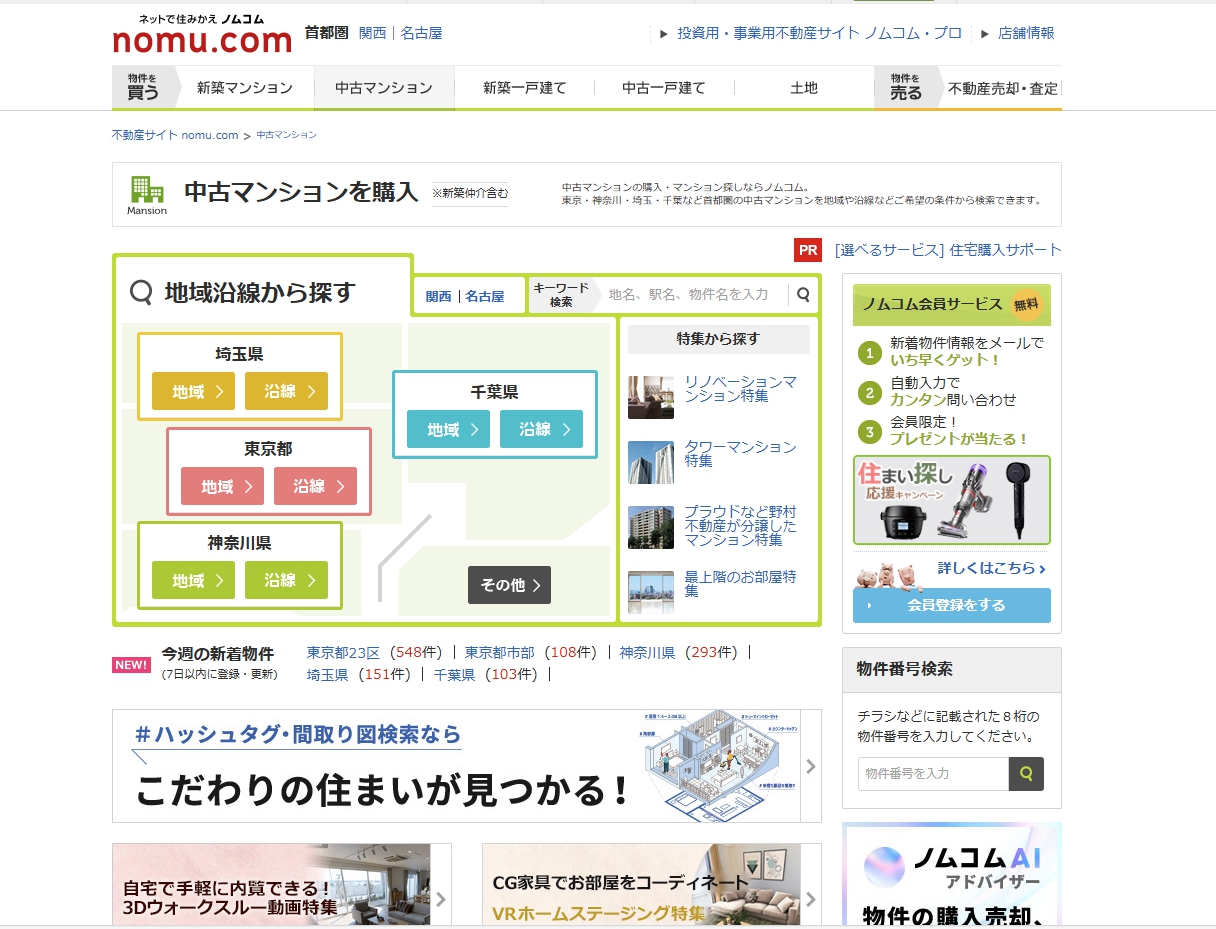Screen dimensions: 1216x929
Task: View new listings in 埼玉県
Action: pos(327,675)
